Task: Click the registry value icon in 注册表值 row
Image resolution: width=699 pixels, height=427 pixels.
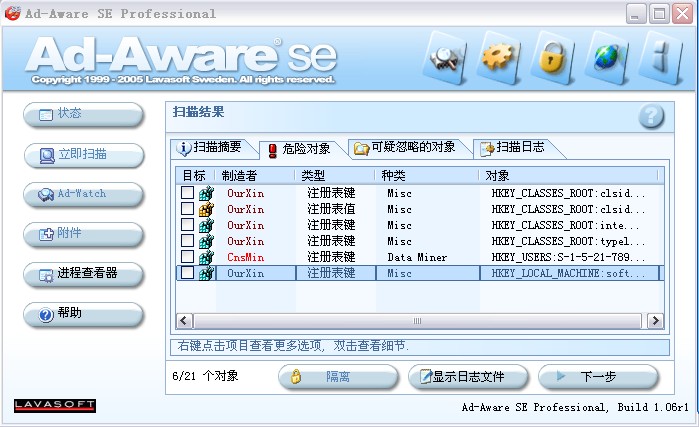Action: point(206,209)
